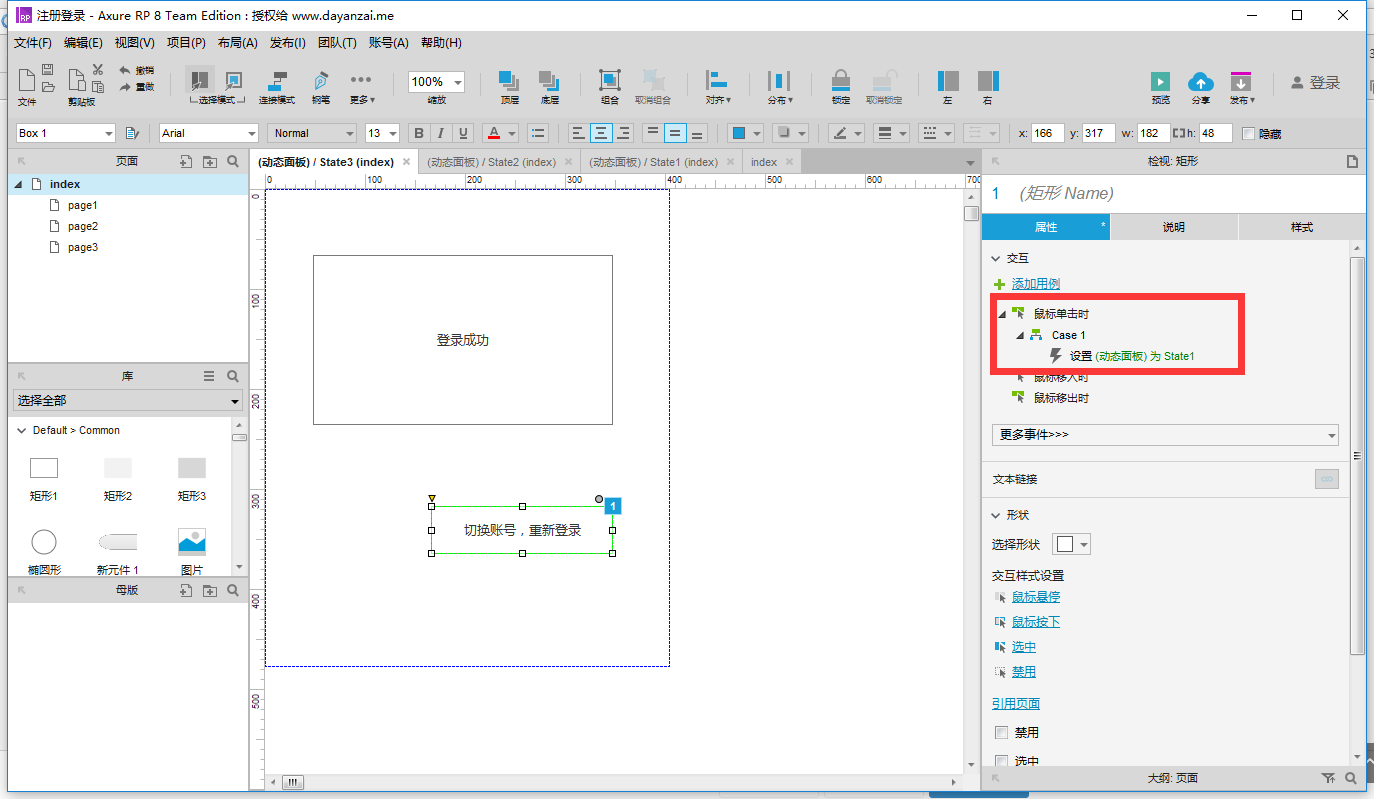Screen dimensions: 1374x799
Task: Toggle underline formatting
Action: [463, 133]
